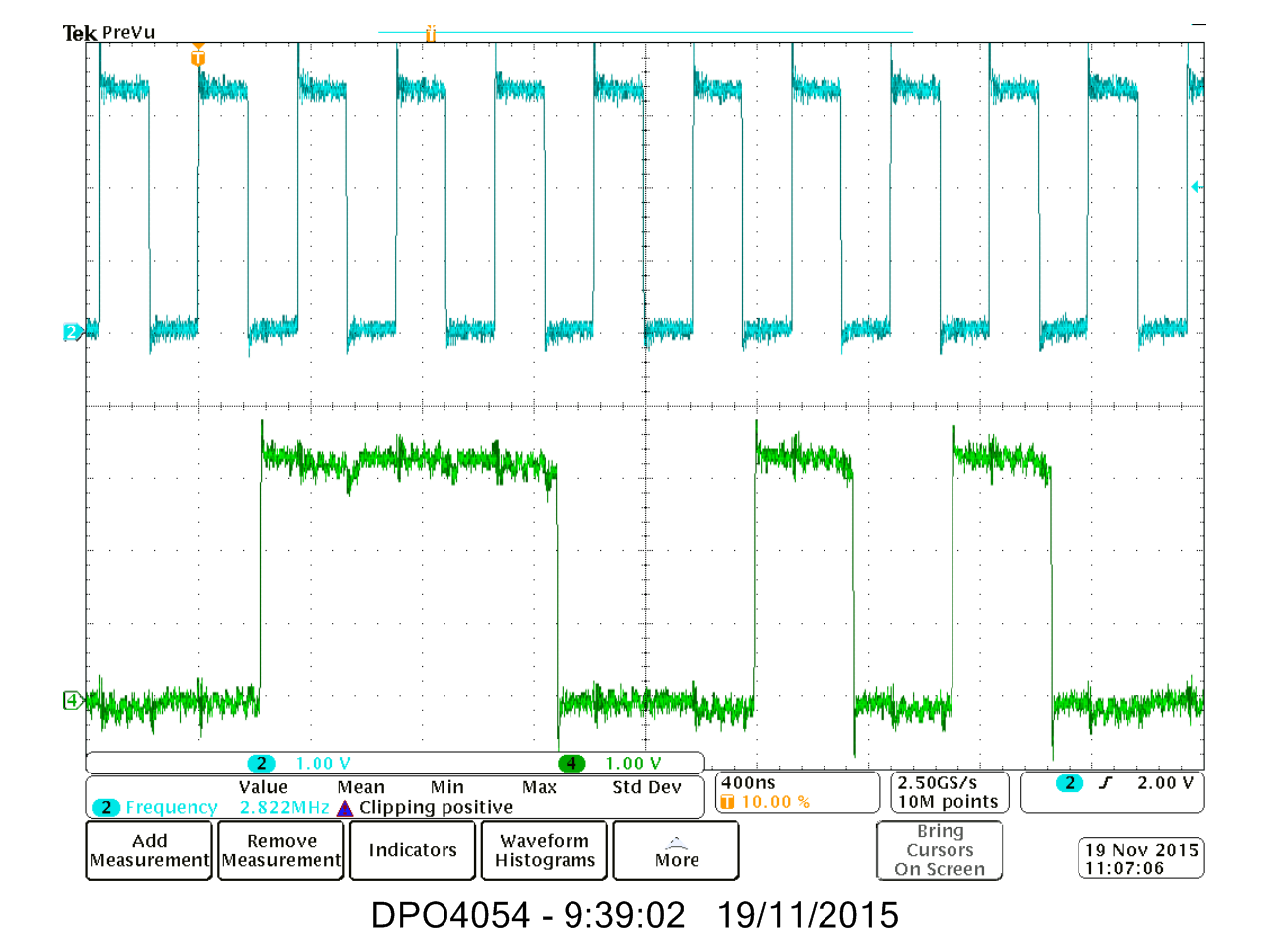Open the 2.50GS/s 10M points record settings
The width and height of the screenshot is (1270, 952).
point(947,793)
